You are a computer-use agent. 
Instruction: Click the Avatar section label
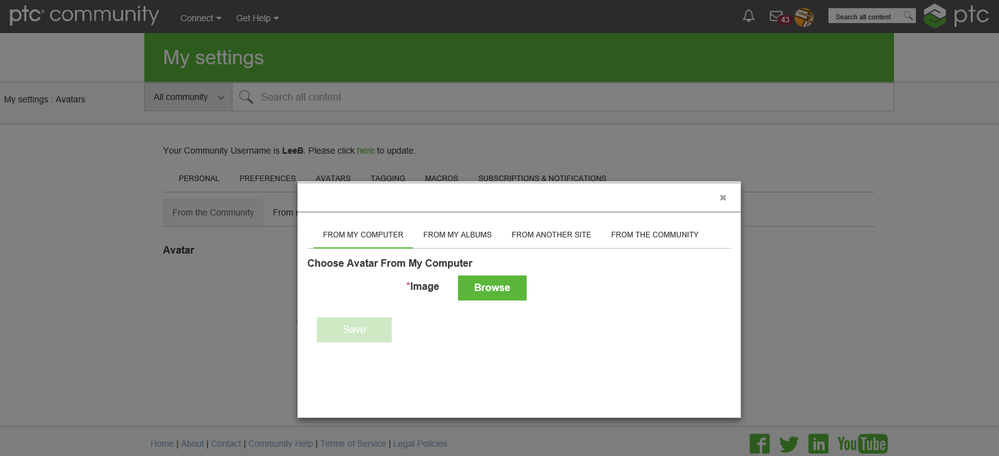178,250
